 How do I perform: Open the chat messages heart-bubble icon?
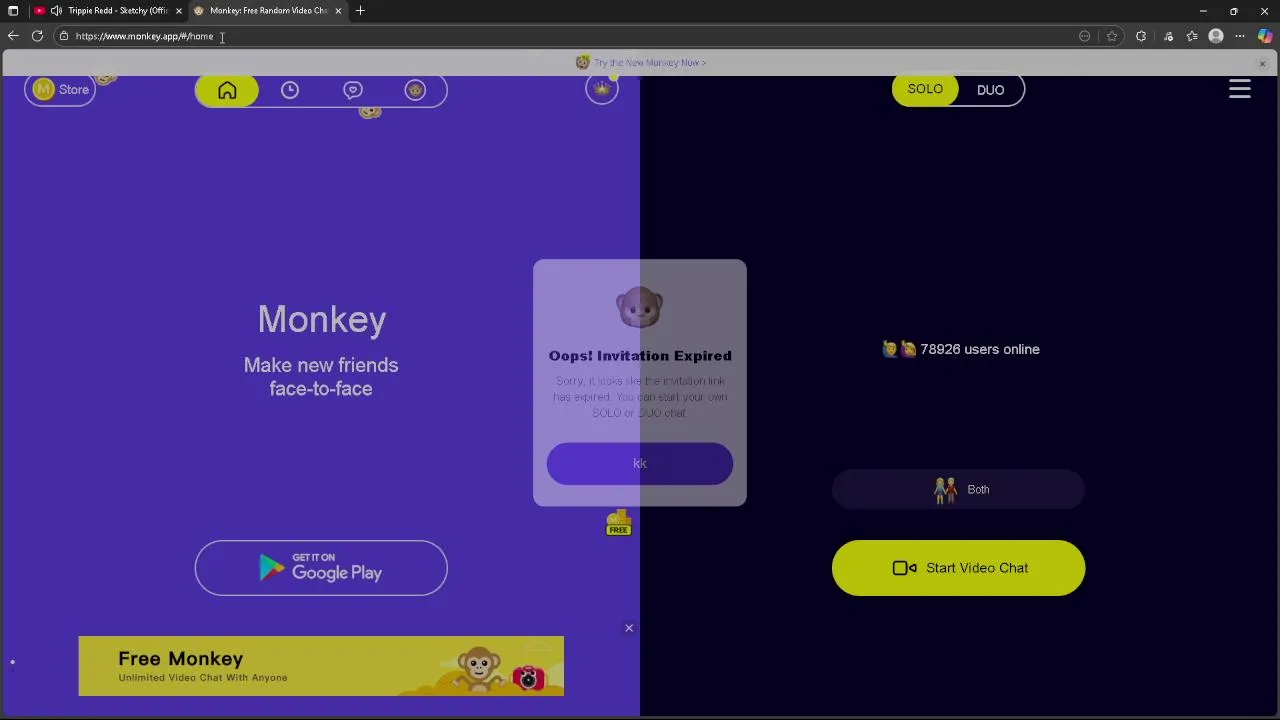tap(353, 91)
